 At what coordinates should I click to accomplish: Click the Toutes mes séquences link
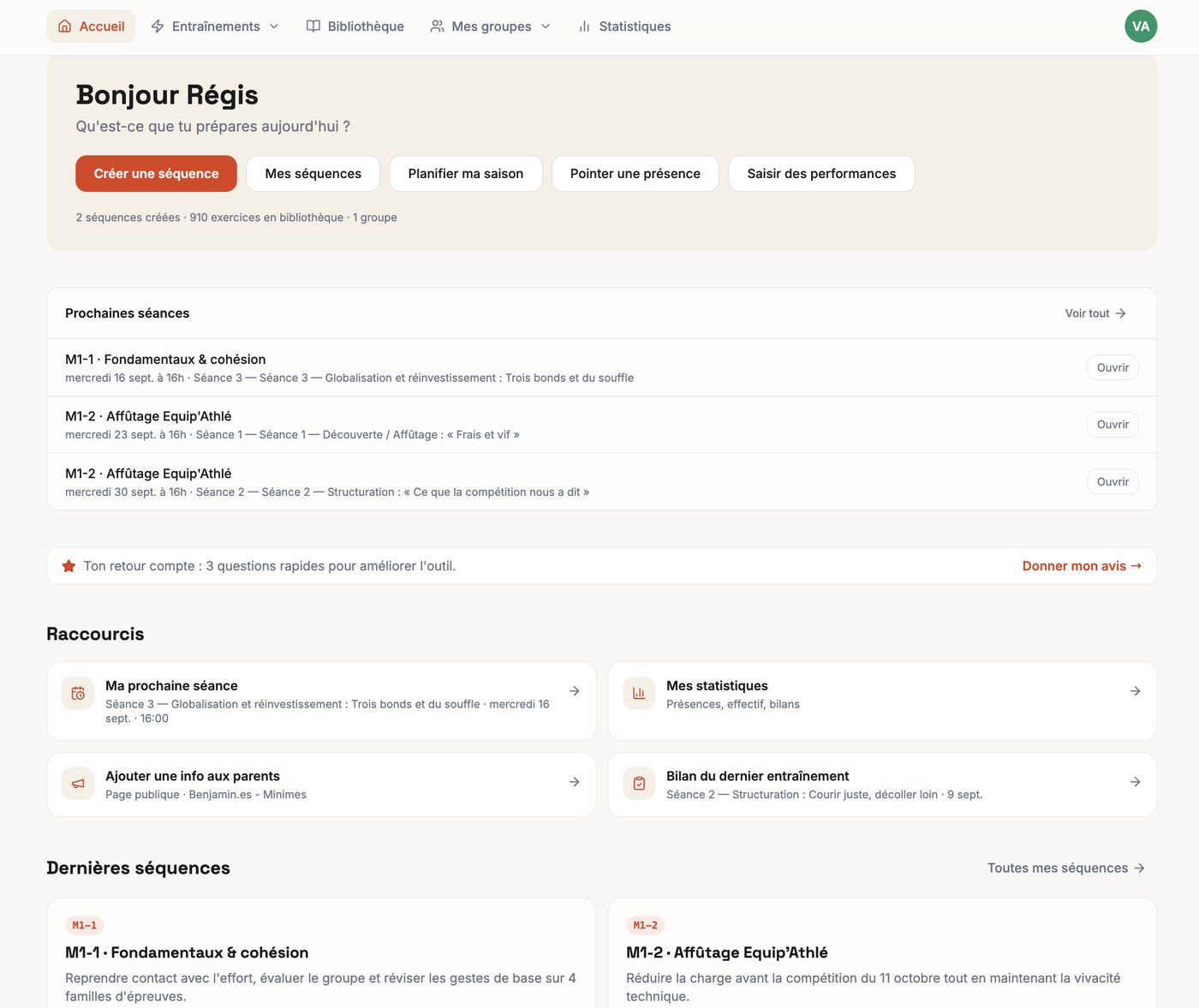[1066, 868]
